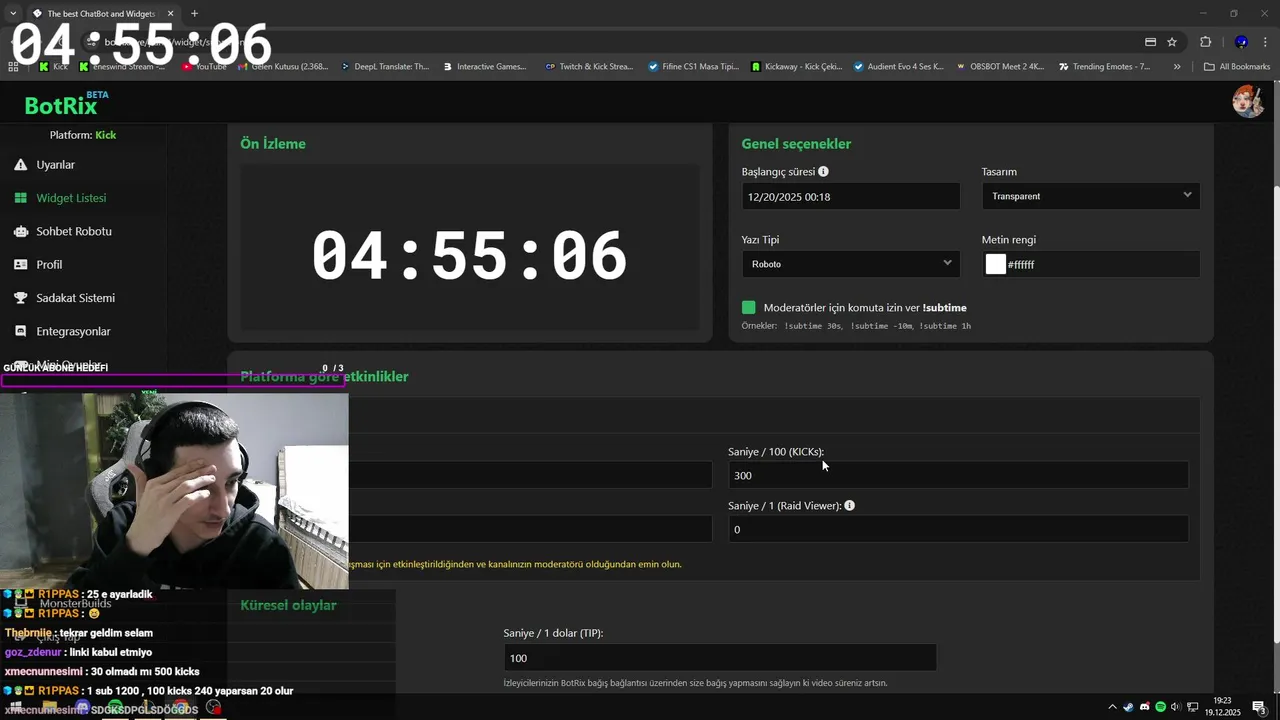Open the Tasarım dropdown set to Transparent

click(x=1091, y=196)
